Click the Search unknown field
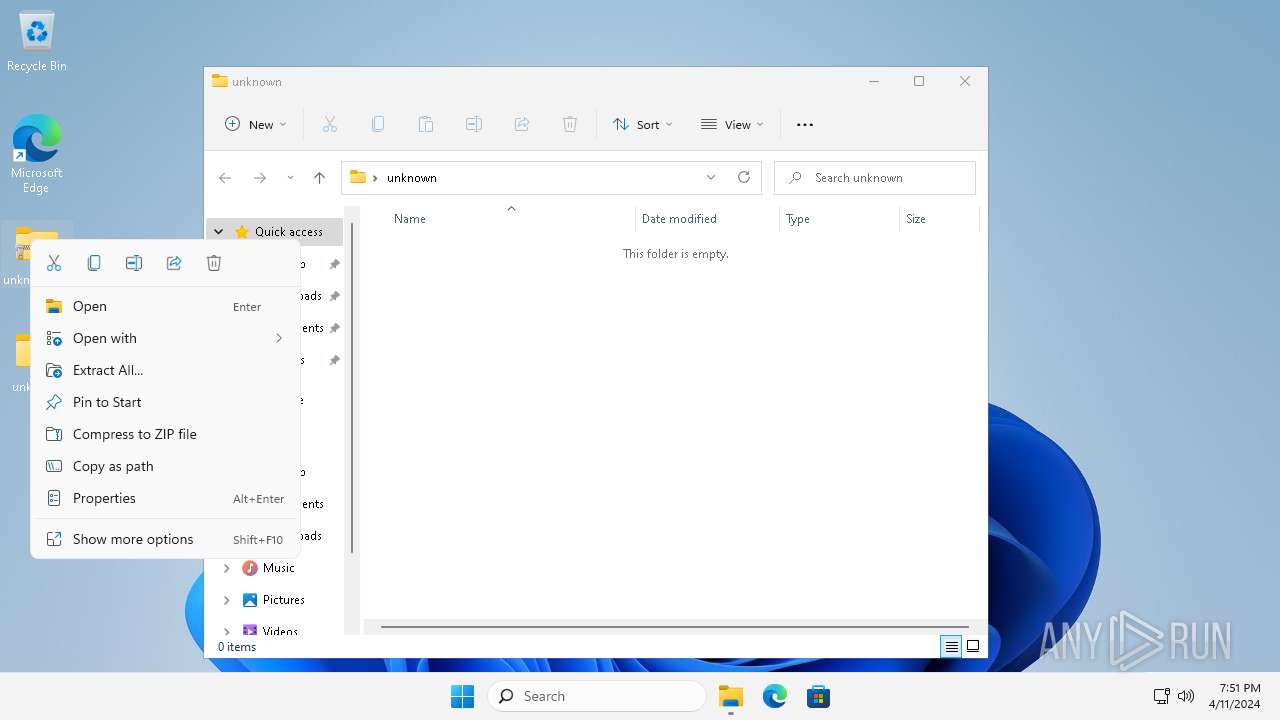 (875, 178)
